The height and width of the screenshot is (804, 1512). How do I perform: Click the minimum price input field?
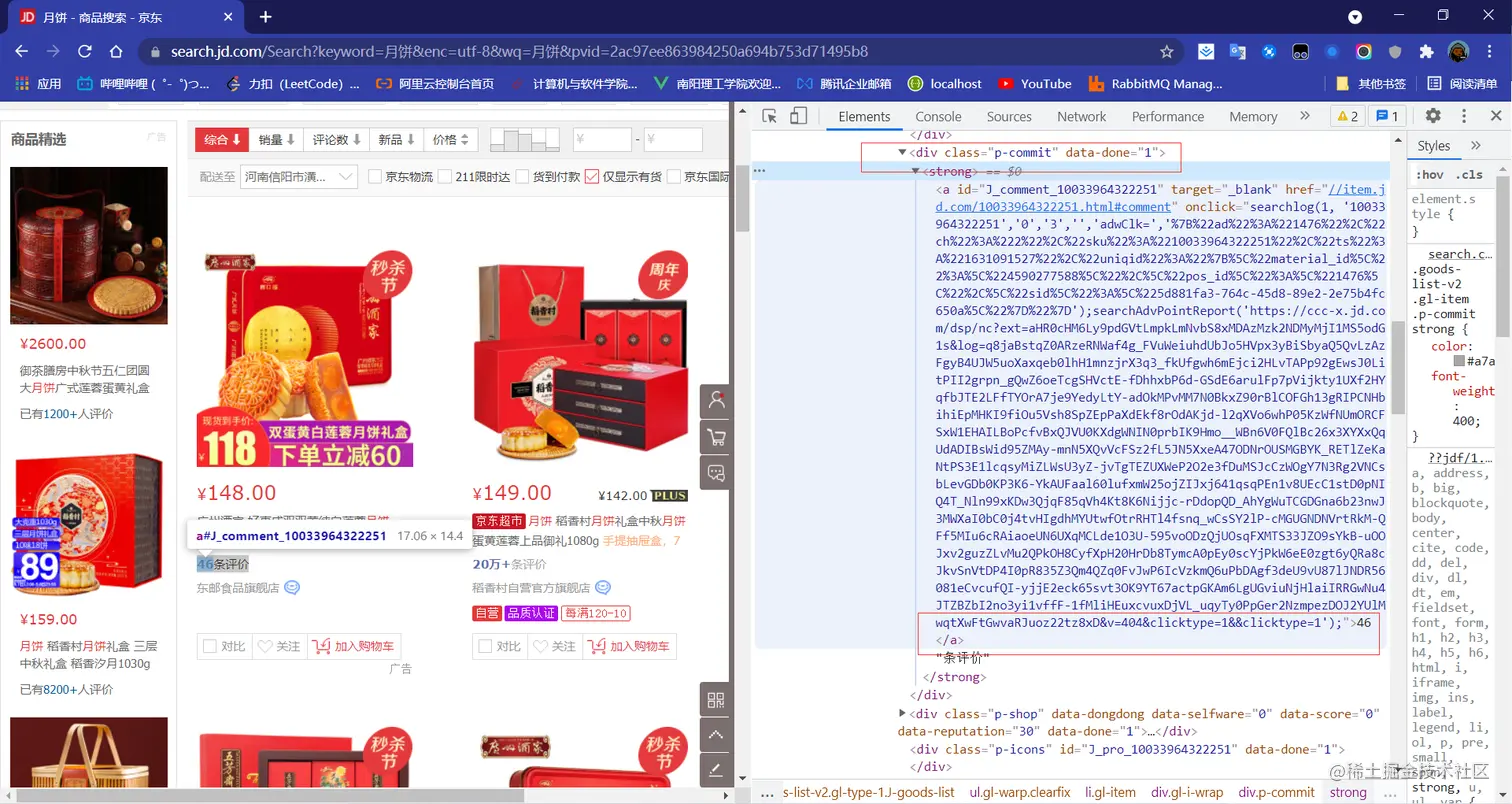[603, 140]
